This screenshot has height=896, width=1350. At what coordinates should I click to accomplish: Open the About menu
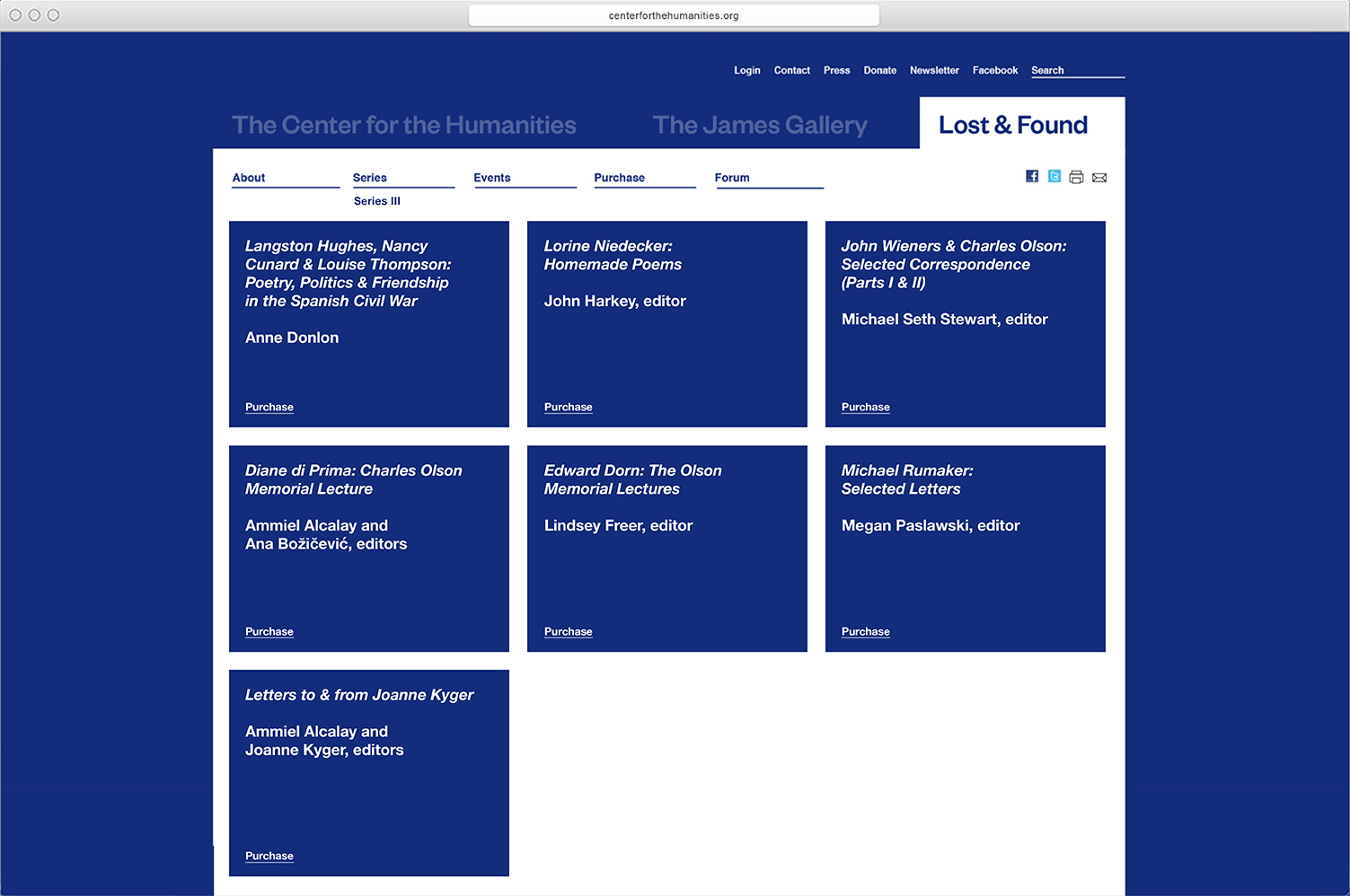click(x=249, y=178)
